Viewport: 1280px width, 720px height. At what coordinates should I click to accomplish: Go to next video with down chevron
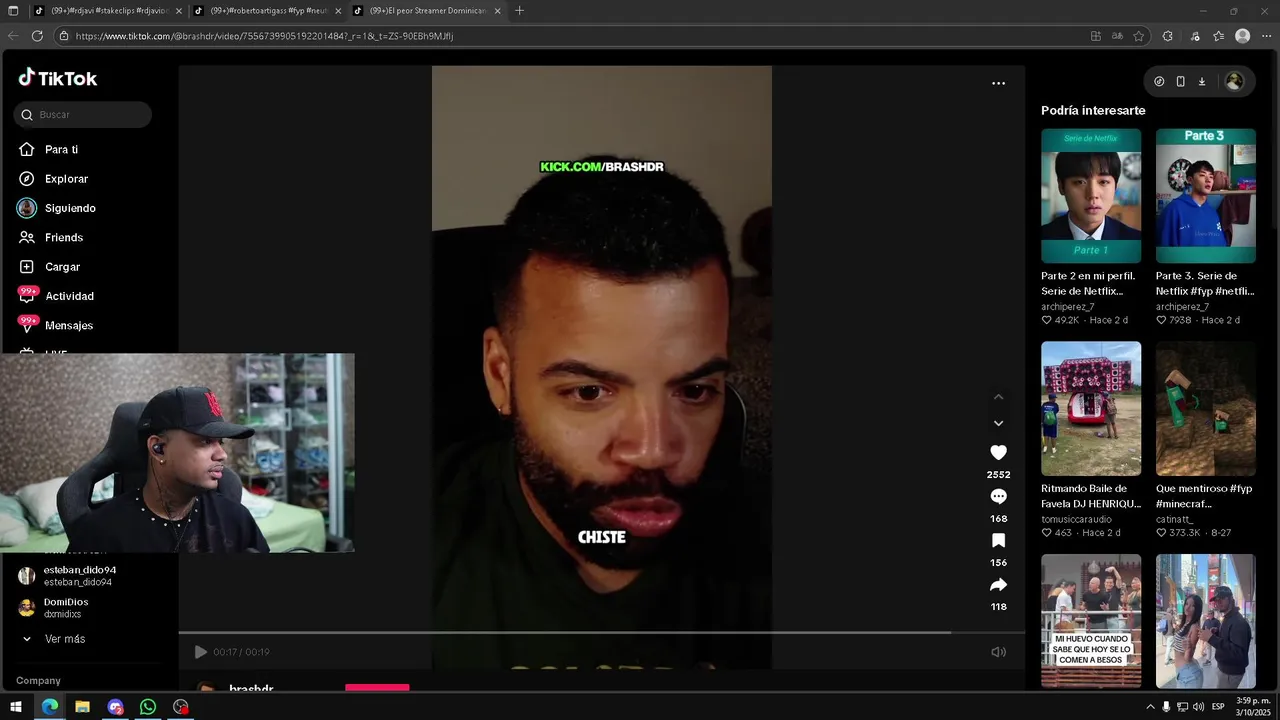(x=998, y=423)
